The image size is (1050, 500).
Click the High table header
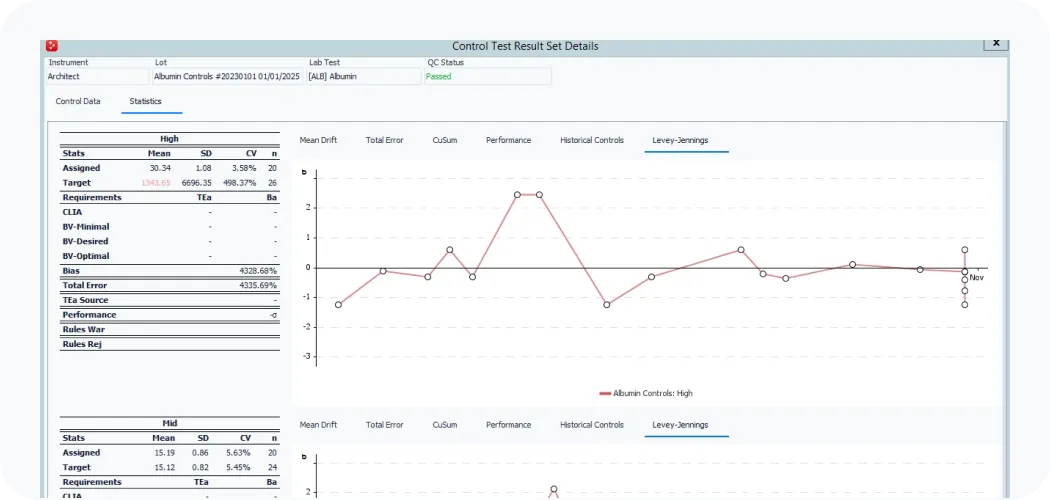(x=169, y=139)
